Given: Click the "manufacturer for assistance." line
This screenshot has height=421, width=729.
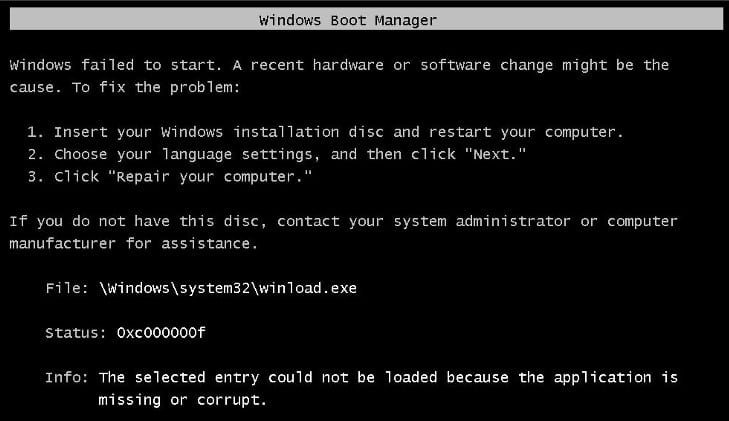Looking at the screenshot, I should coord(133,243).
